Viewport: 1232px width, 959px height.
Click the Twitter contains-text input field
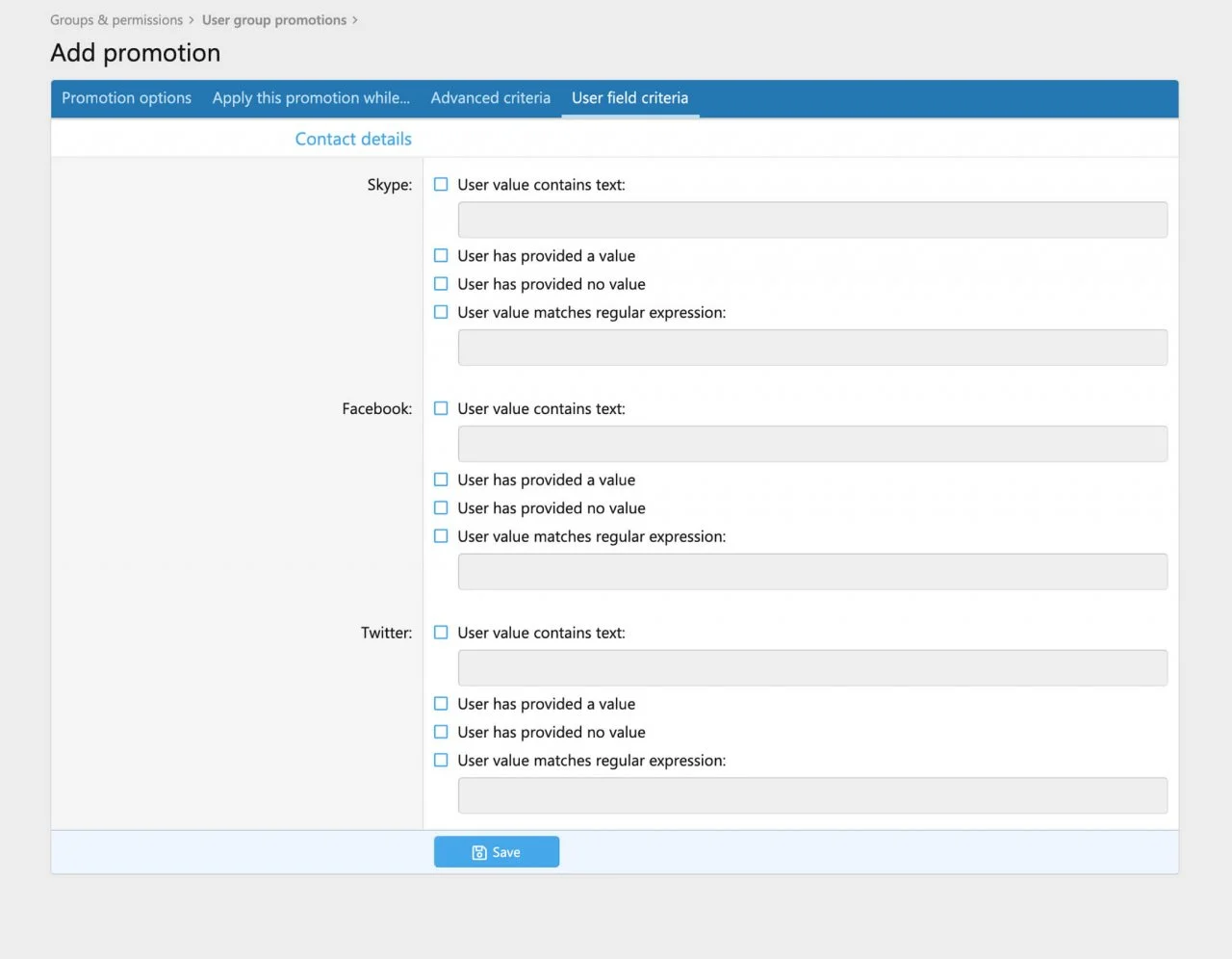pyautogui.click(x=812, y=668)
